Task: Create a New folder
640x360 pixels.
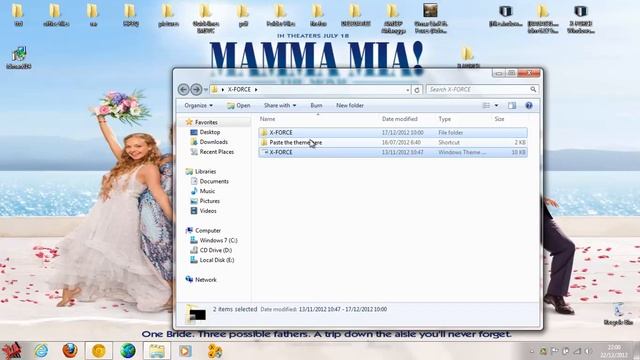Action: coord(350,105)
